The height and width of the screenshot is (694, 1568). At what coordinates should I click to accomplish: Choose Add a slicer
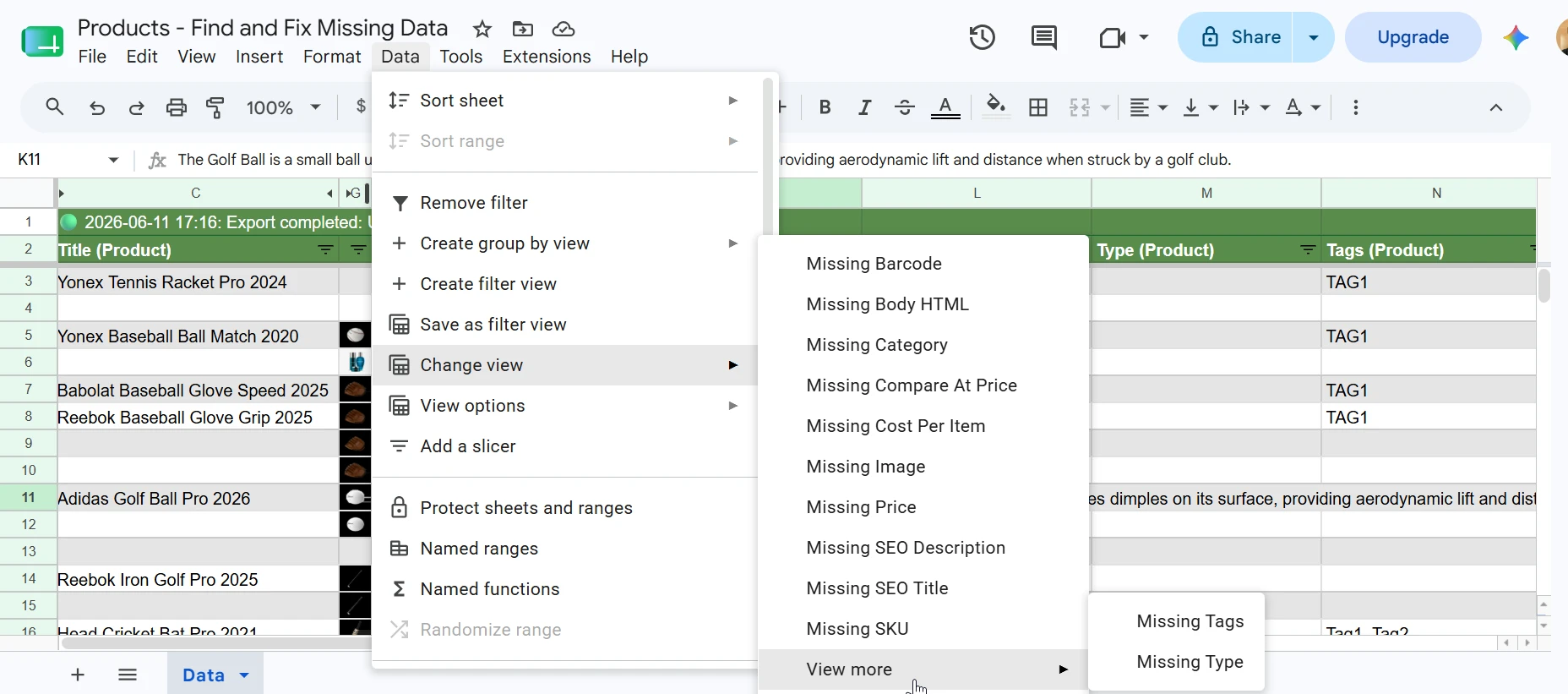pyautogui.click(x=564, y=446)
